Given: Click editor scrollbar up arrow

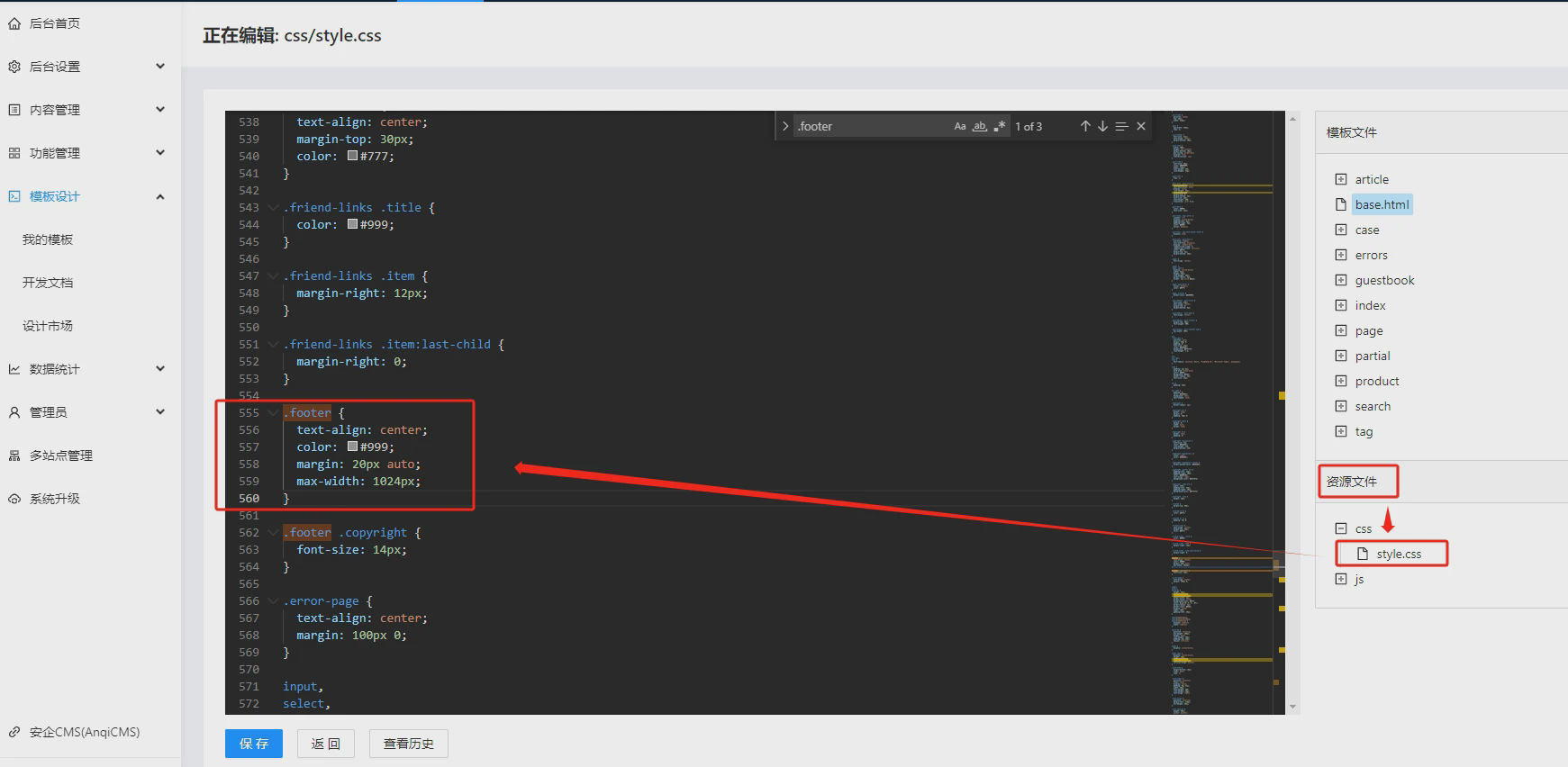Looking at the screenshot, I should point(1293,119).
